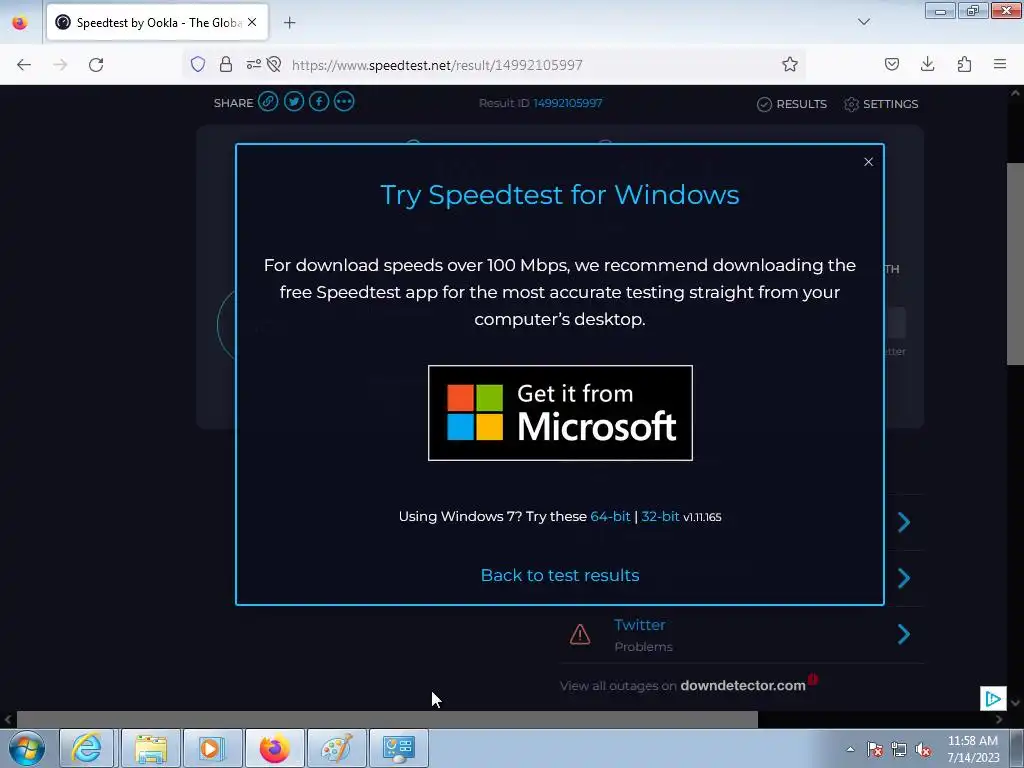This screenshot has height=768, width=1024.
Task: Open the Firefox extensions menu
Action: pos(964,64)
